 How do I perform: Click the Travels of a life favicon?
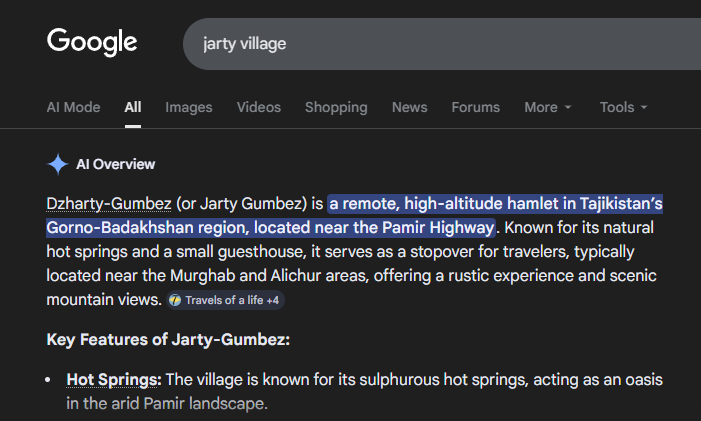tap(175, 300)
